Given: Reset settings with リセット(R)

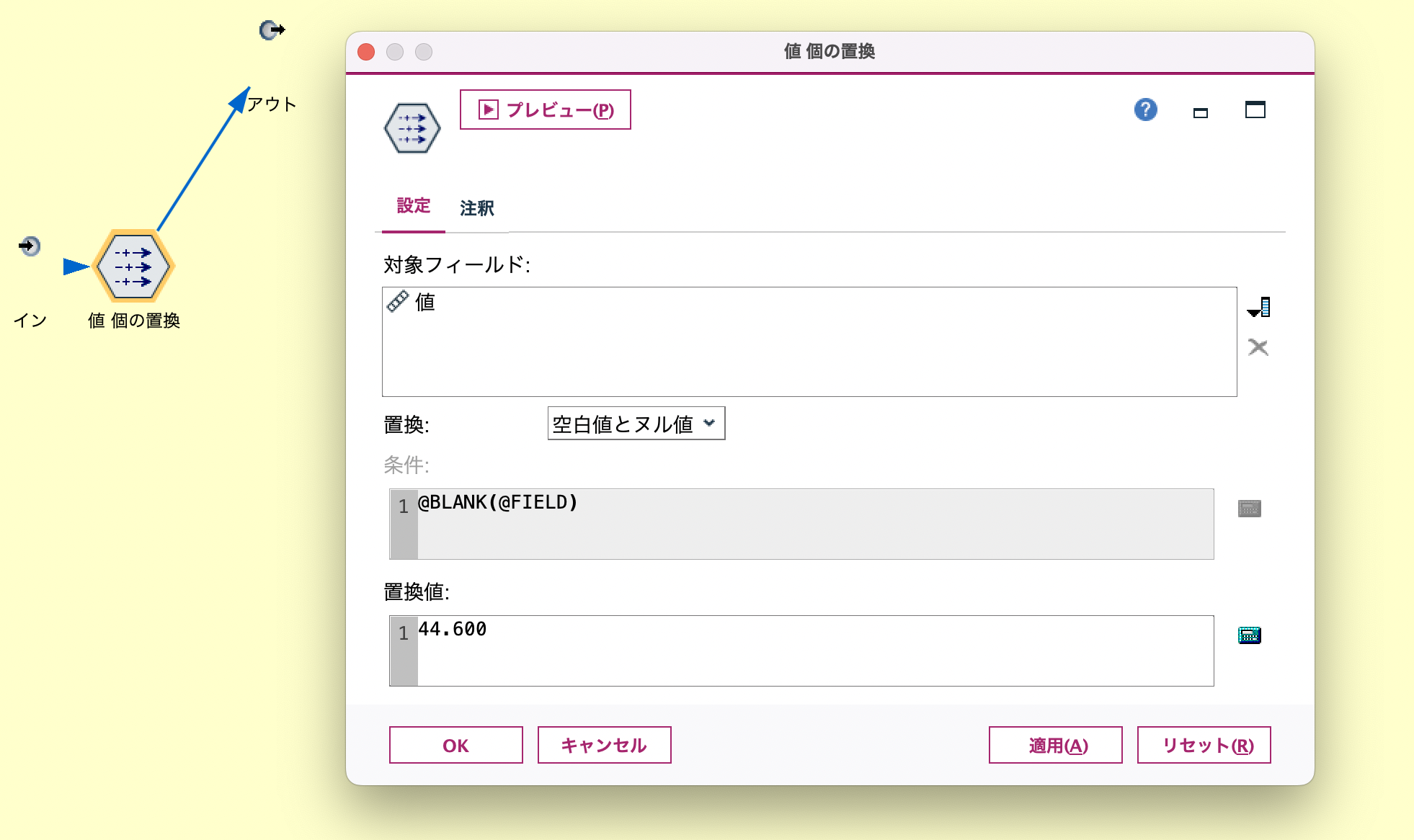Looking at the screenshot, I should [1204, 745].
